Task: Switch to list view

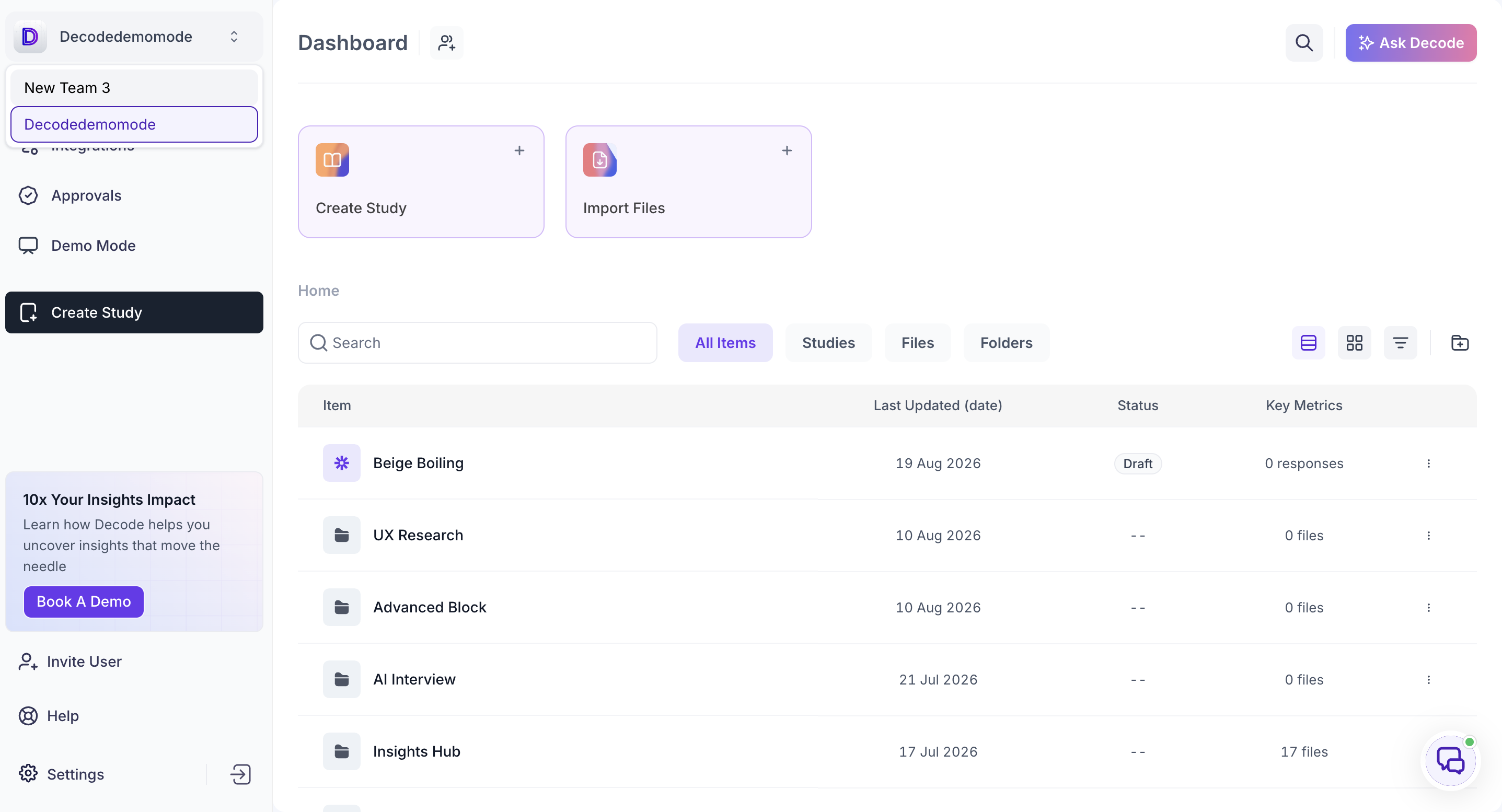Action: [x=1309, y=343]
